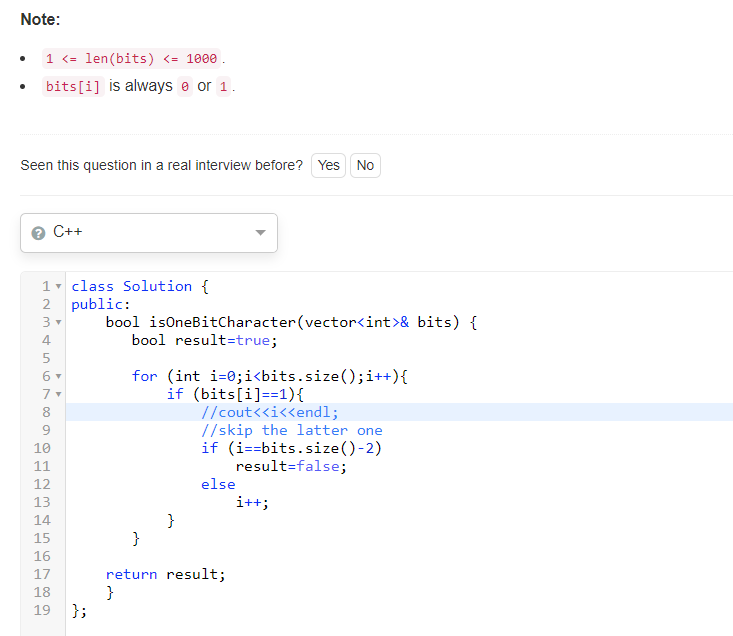The height and width of the screenshot is (636, 733).
Task: Open the C++ language dropdown
Action: point(149,233)
